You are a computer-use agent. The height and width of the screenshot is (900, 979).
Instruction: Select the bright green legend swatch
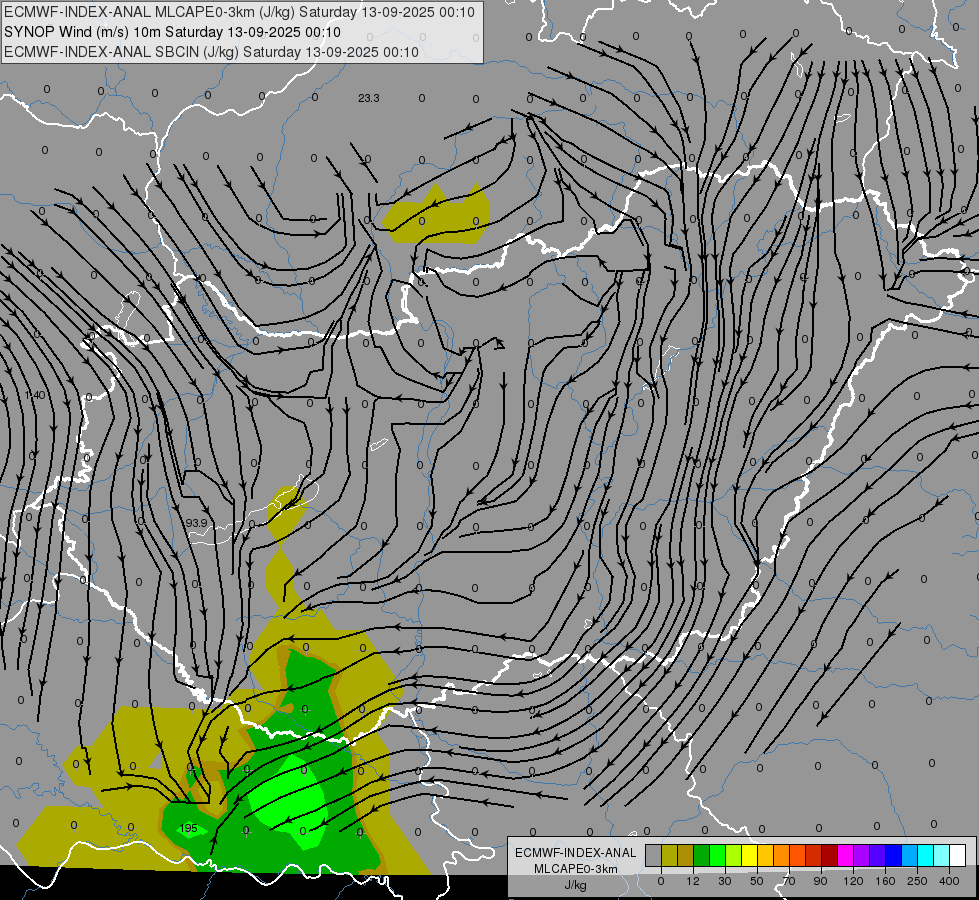717,856
